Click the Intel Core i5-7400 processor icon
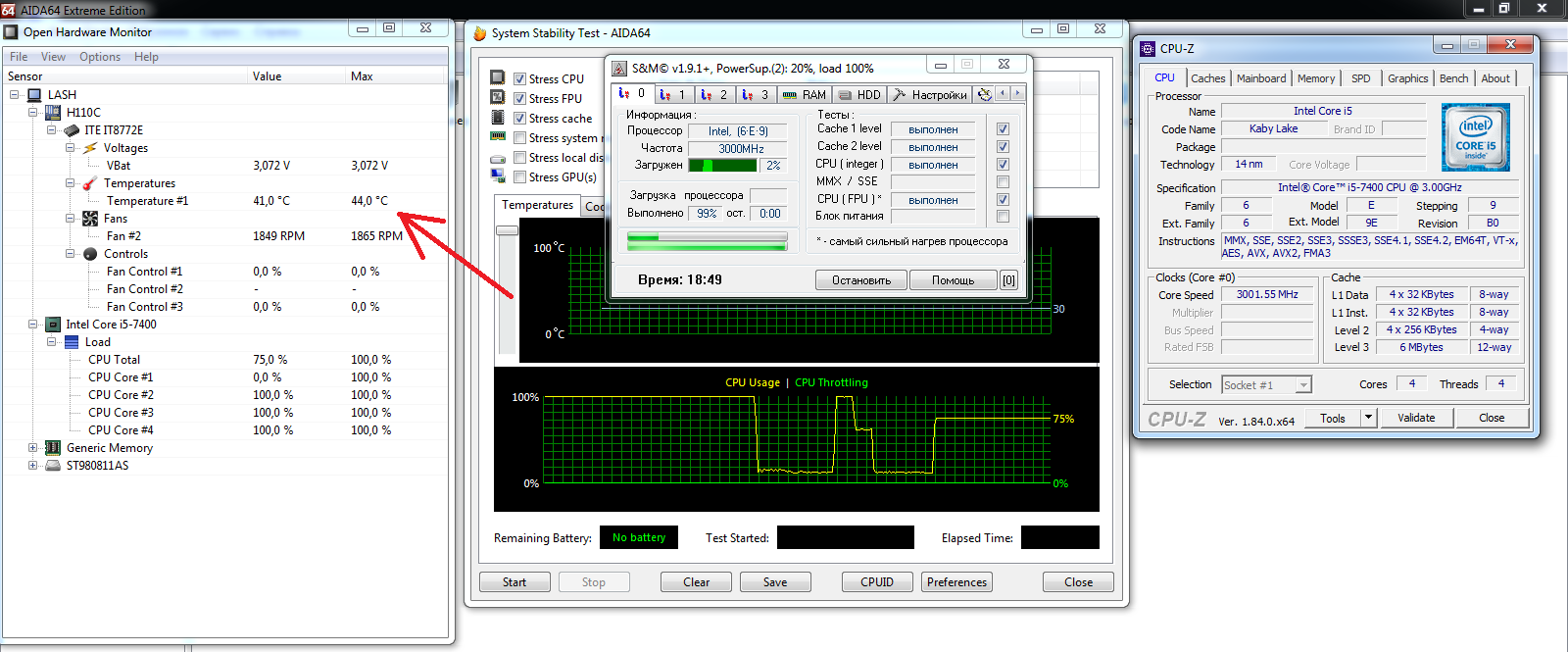The height and width of the screenshot is (652, 1568). tap(53, 325)
